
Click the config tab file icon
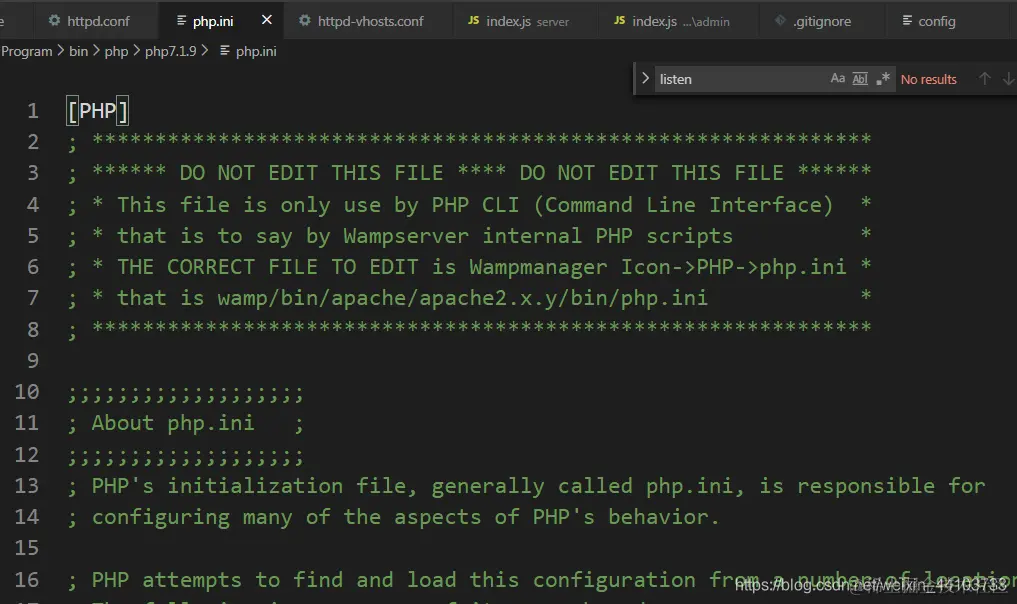point(907,21)
